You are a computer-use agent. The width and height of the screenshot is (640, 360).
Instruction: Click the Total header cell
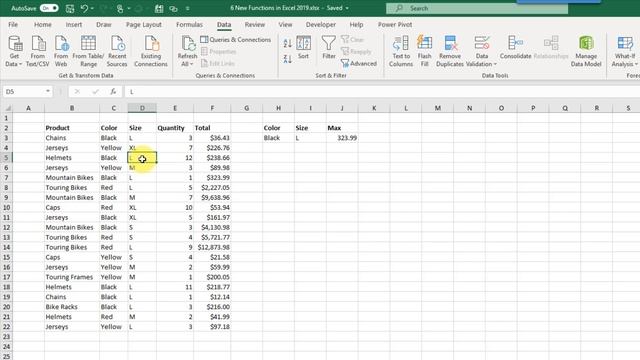tap(212, 128)
